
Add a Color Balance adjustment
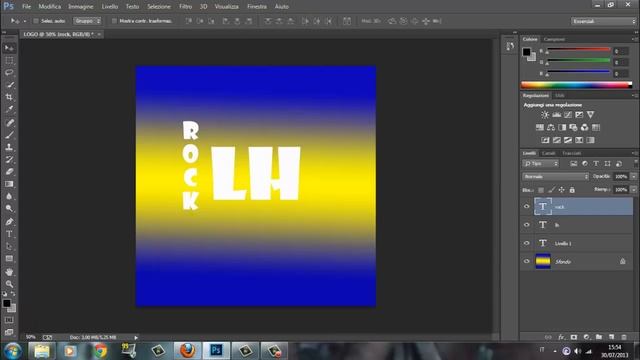pyautogui.click(x=551, y=127)
